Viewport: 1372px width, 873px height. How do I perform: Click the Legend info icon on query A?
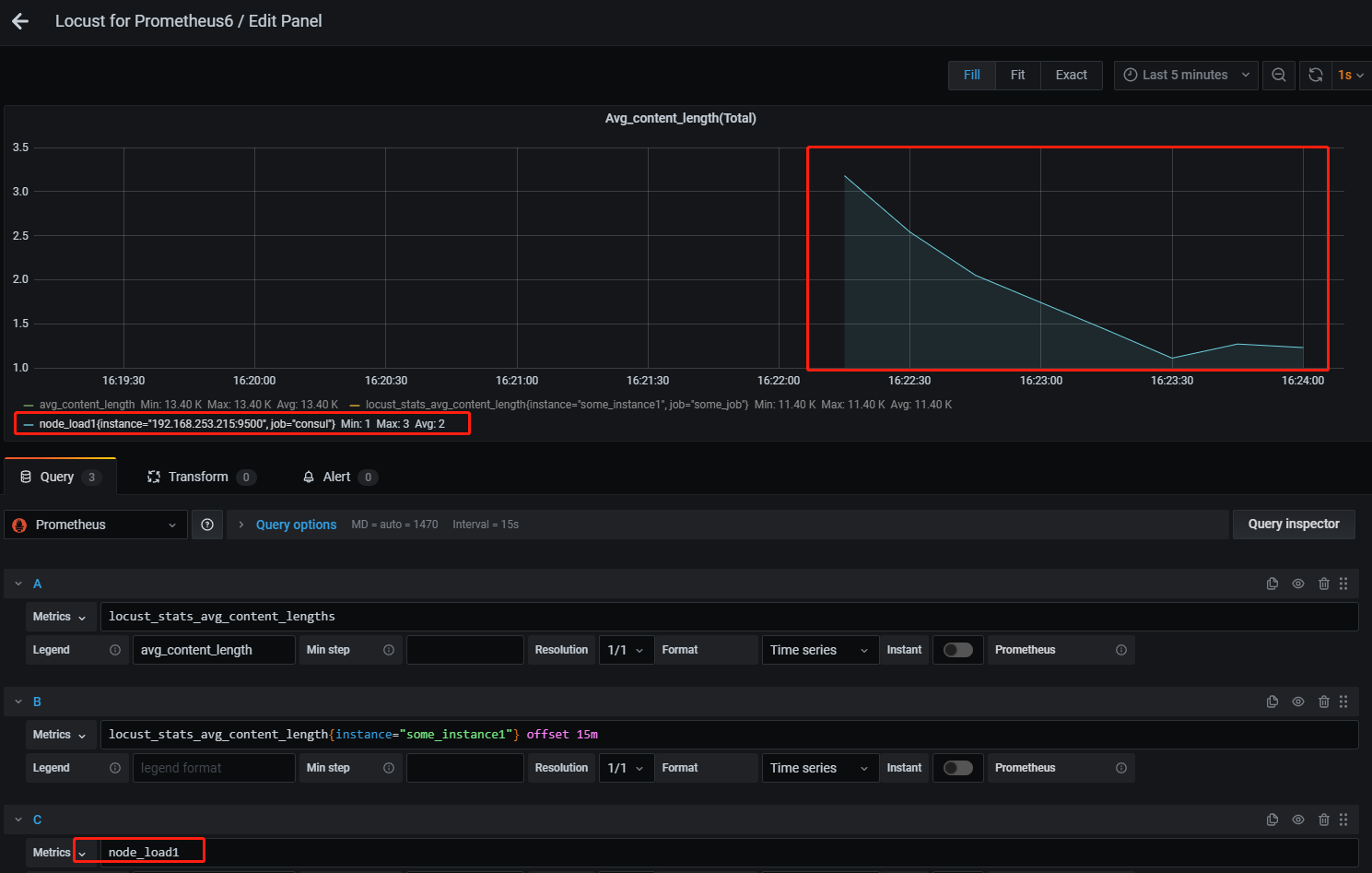pyautogui.click(x=116, y=649)
